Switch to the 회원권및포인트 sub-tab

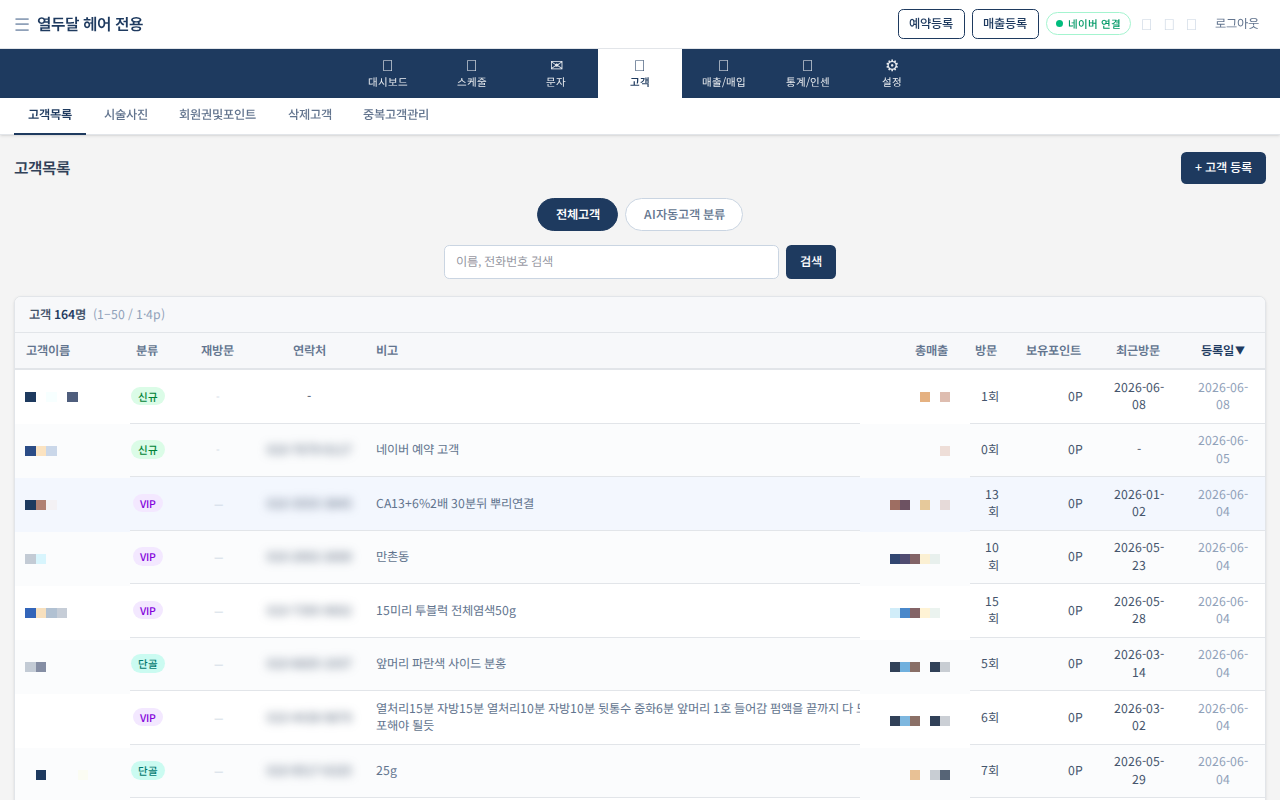[217, 115]
